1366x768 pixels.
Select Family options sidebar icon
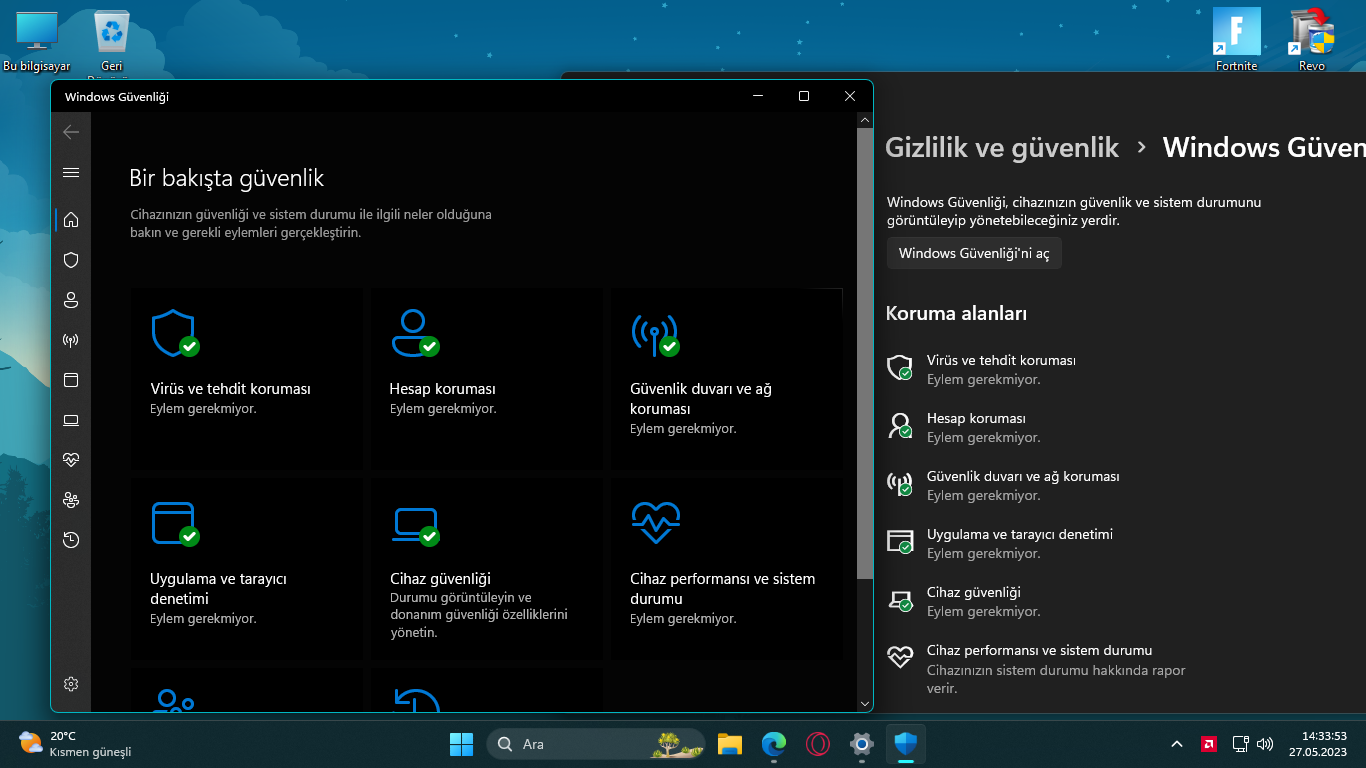tap(71, 500)
